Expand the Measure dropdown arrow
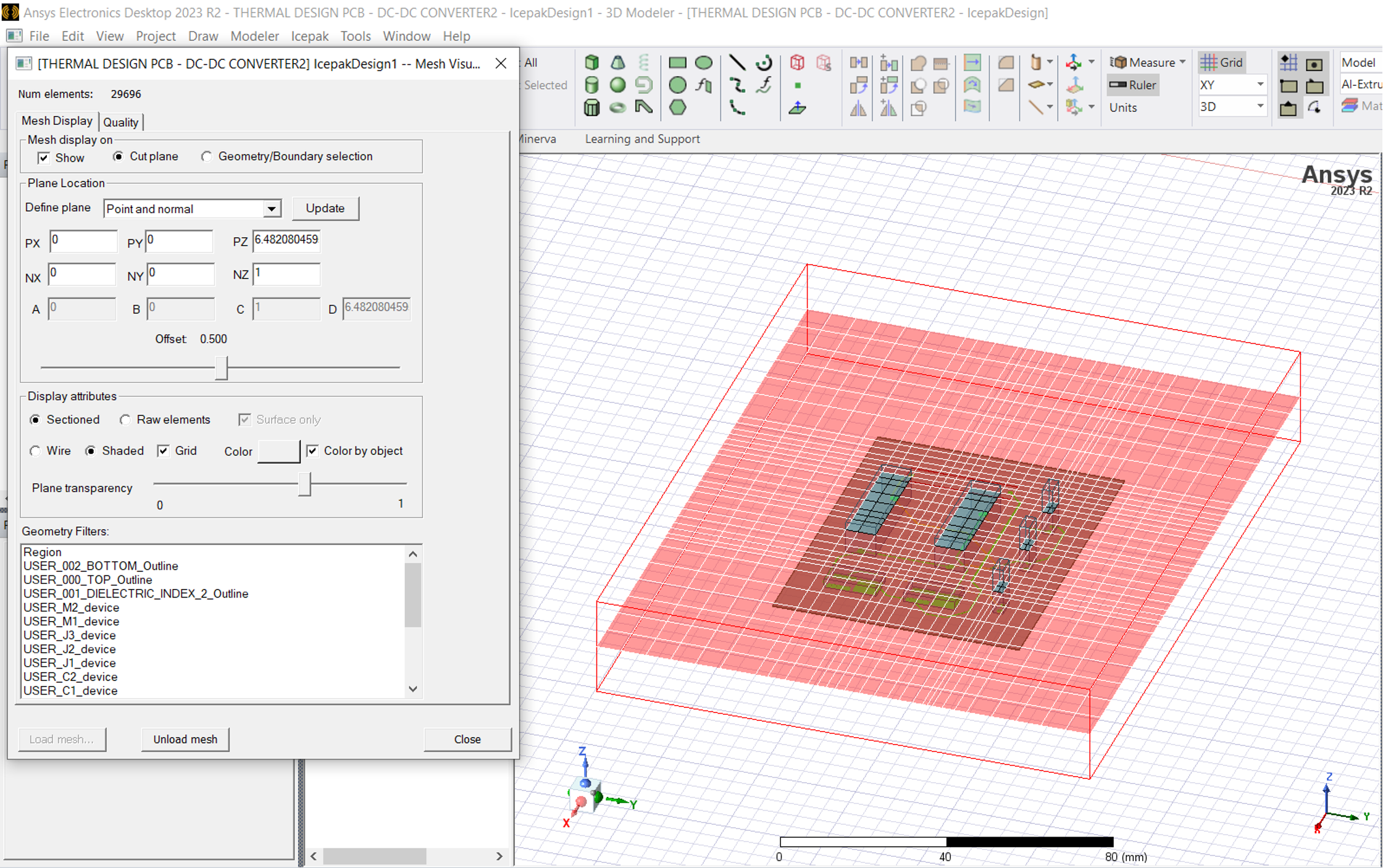 1182,62
